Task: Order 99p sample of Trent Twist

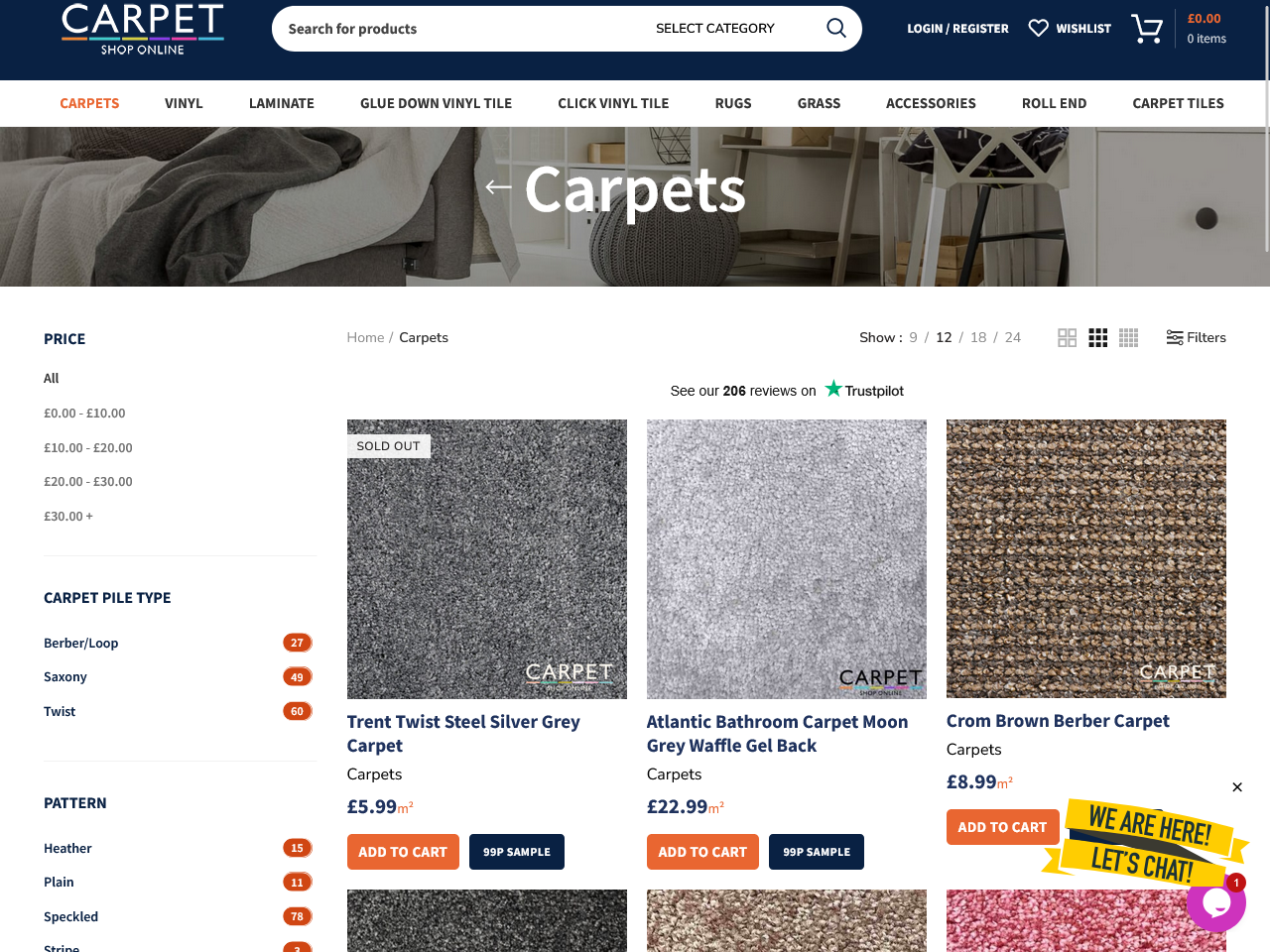Action: [x=516, y=852]
